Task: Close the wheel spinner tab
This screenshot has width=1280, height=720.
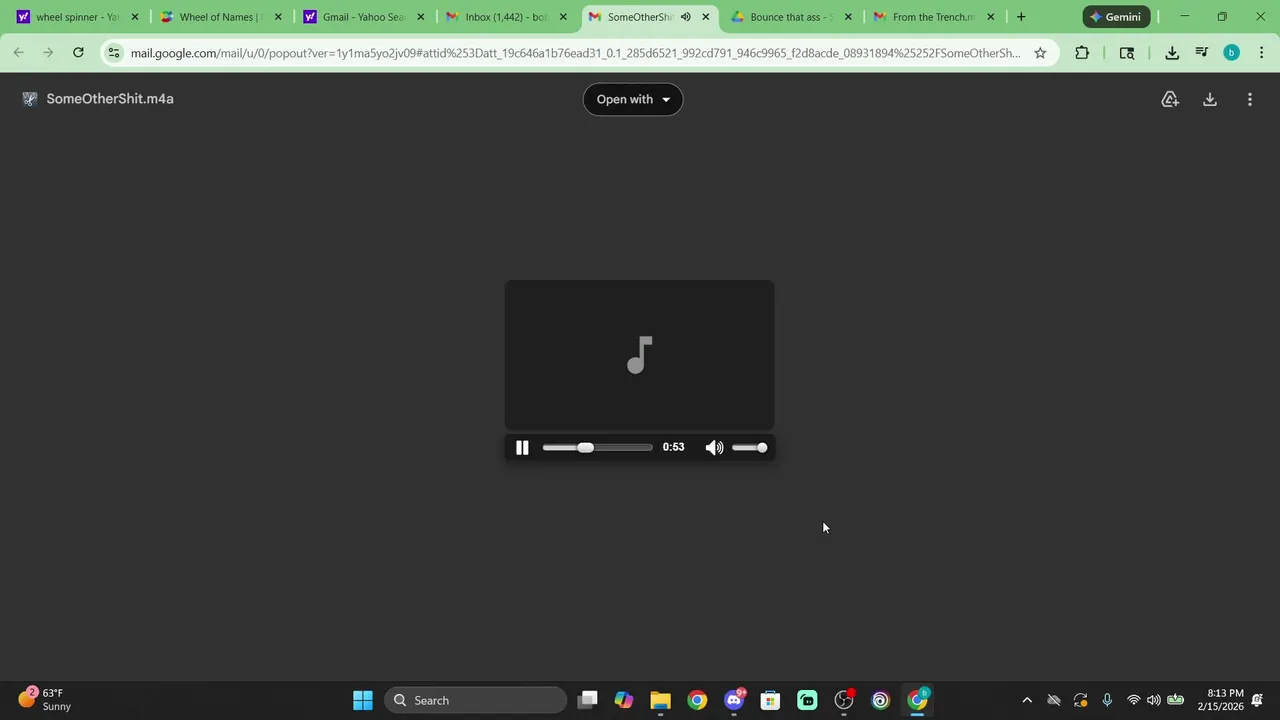Action: tap(135, 17)
